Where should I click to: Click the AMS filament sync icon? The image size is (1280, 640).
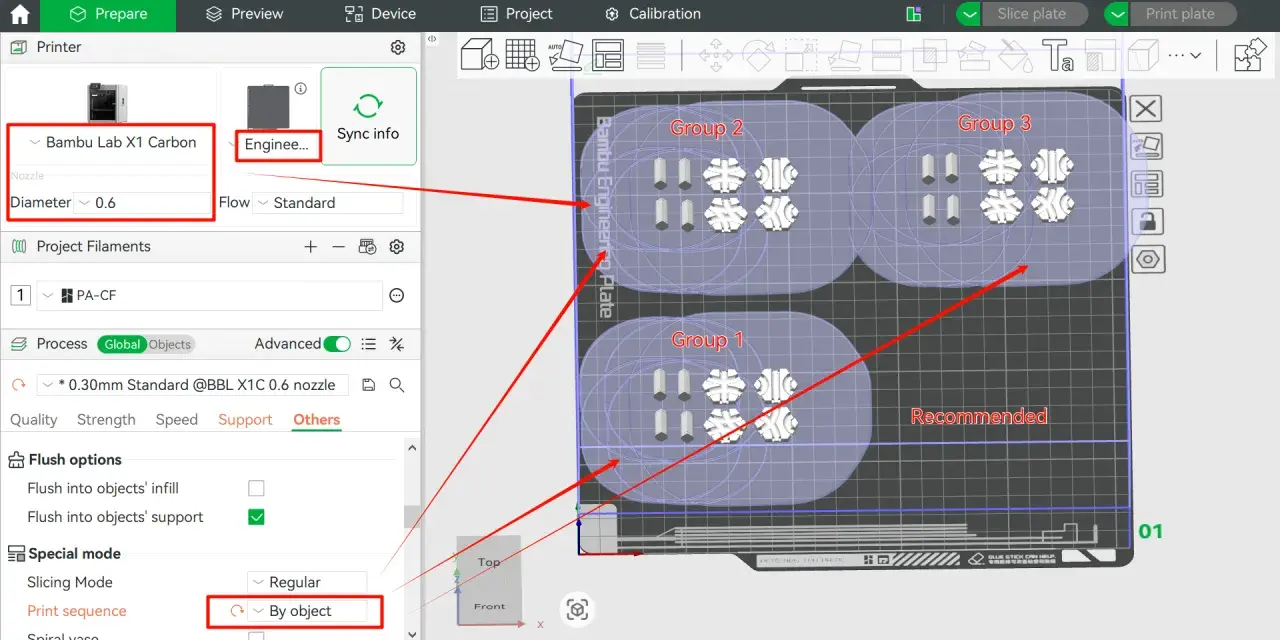tap(367, 246)
